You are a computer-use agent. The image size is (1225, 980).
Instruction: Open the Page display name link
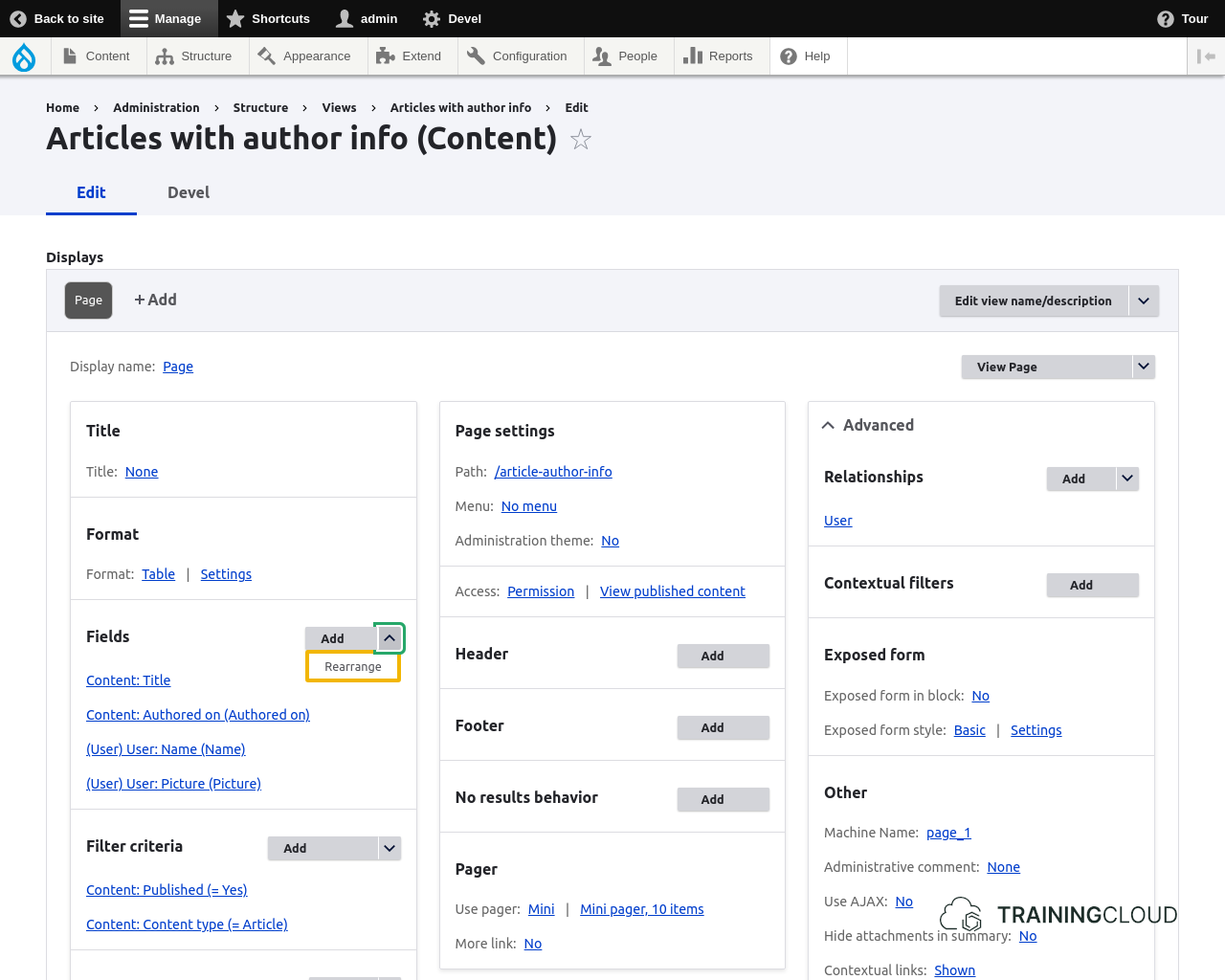(x=178, y=367)
